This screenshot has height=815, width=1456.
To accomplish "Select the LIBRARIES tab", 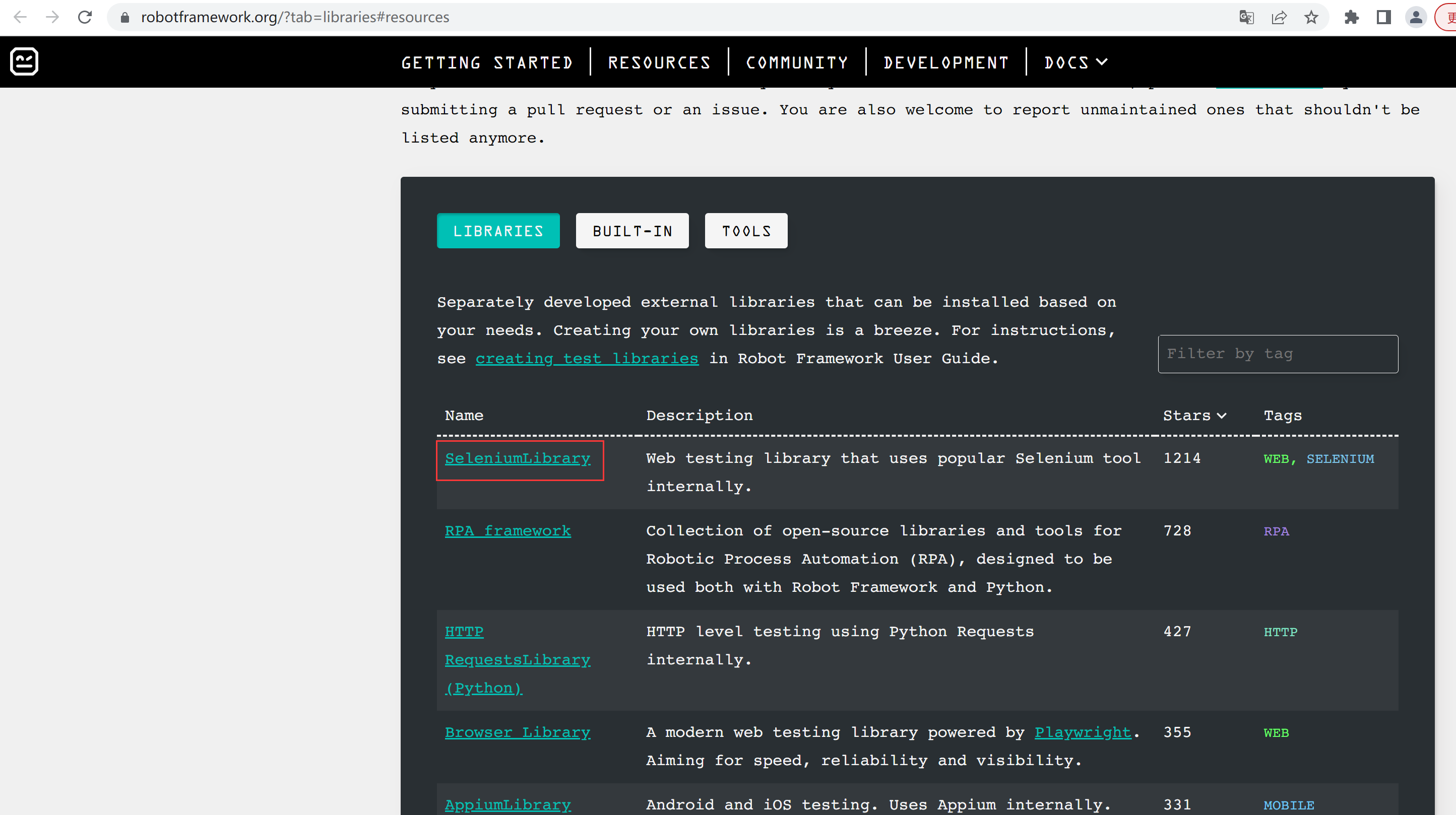I will click(x=498, y=231).
